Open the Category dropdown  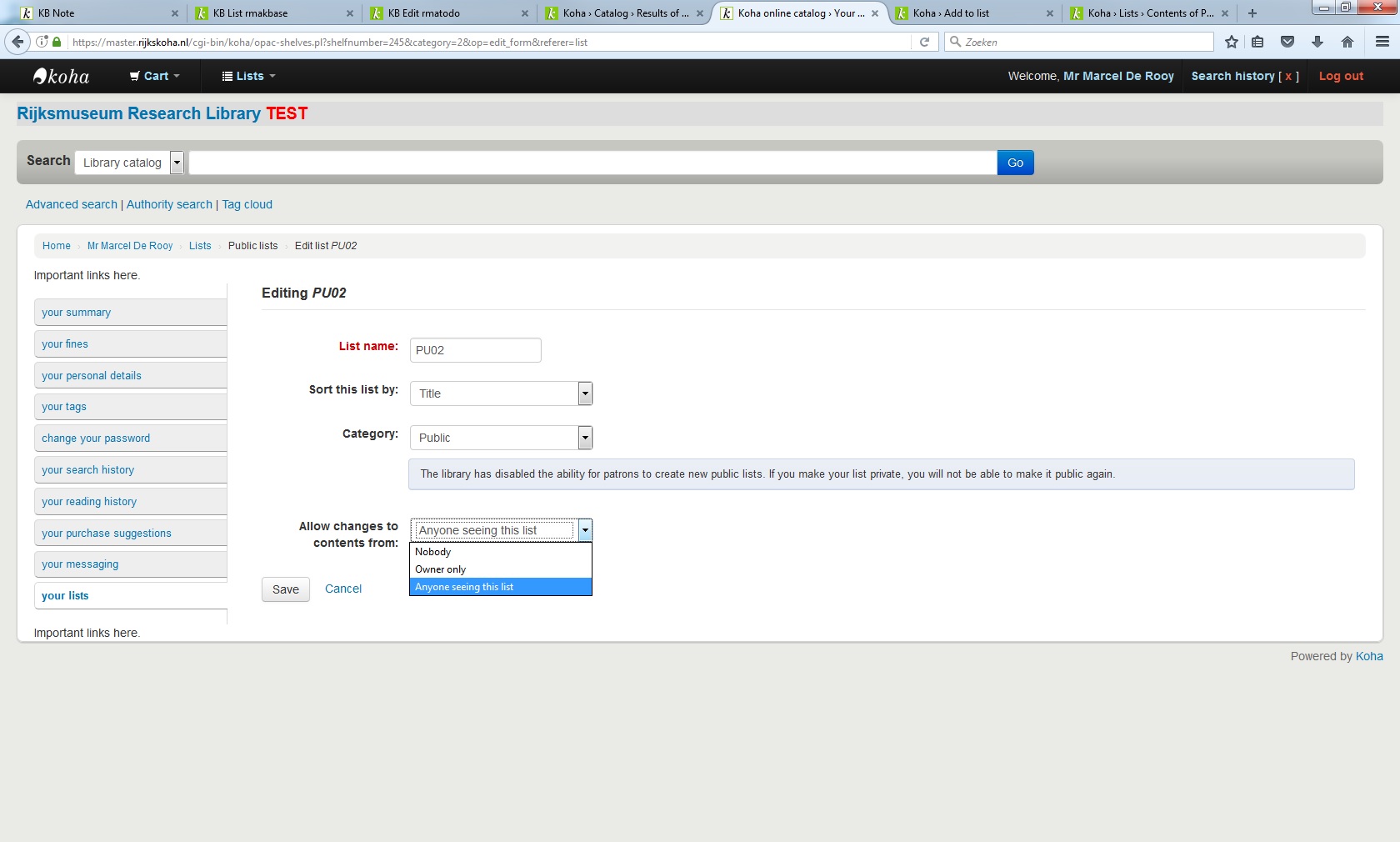[x=501, y=438]
